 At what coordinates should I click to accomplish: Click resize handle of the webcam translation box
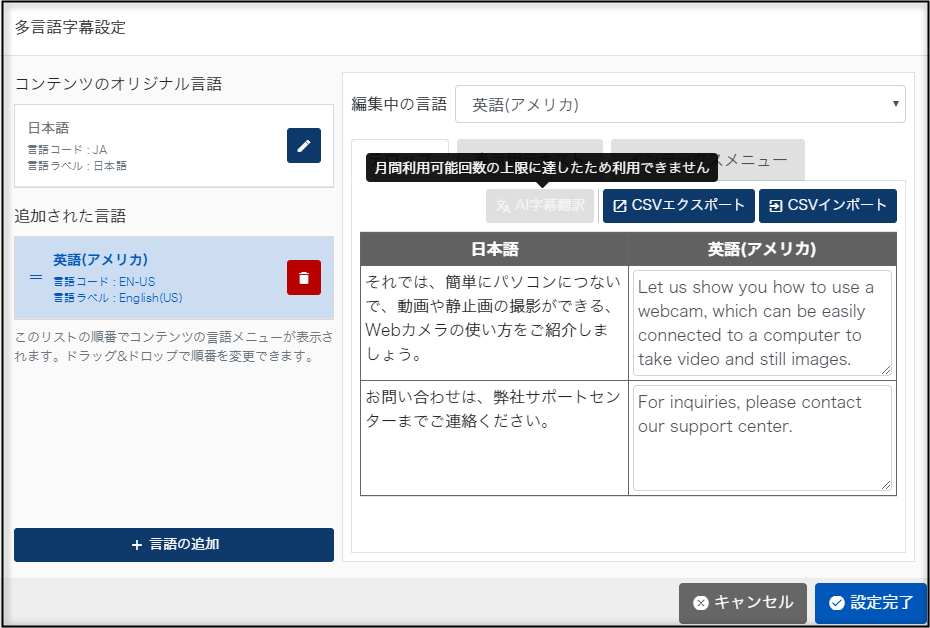(885, 369)
